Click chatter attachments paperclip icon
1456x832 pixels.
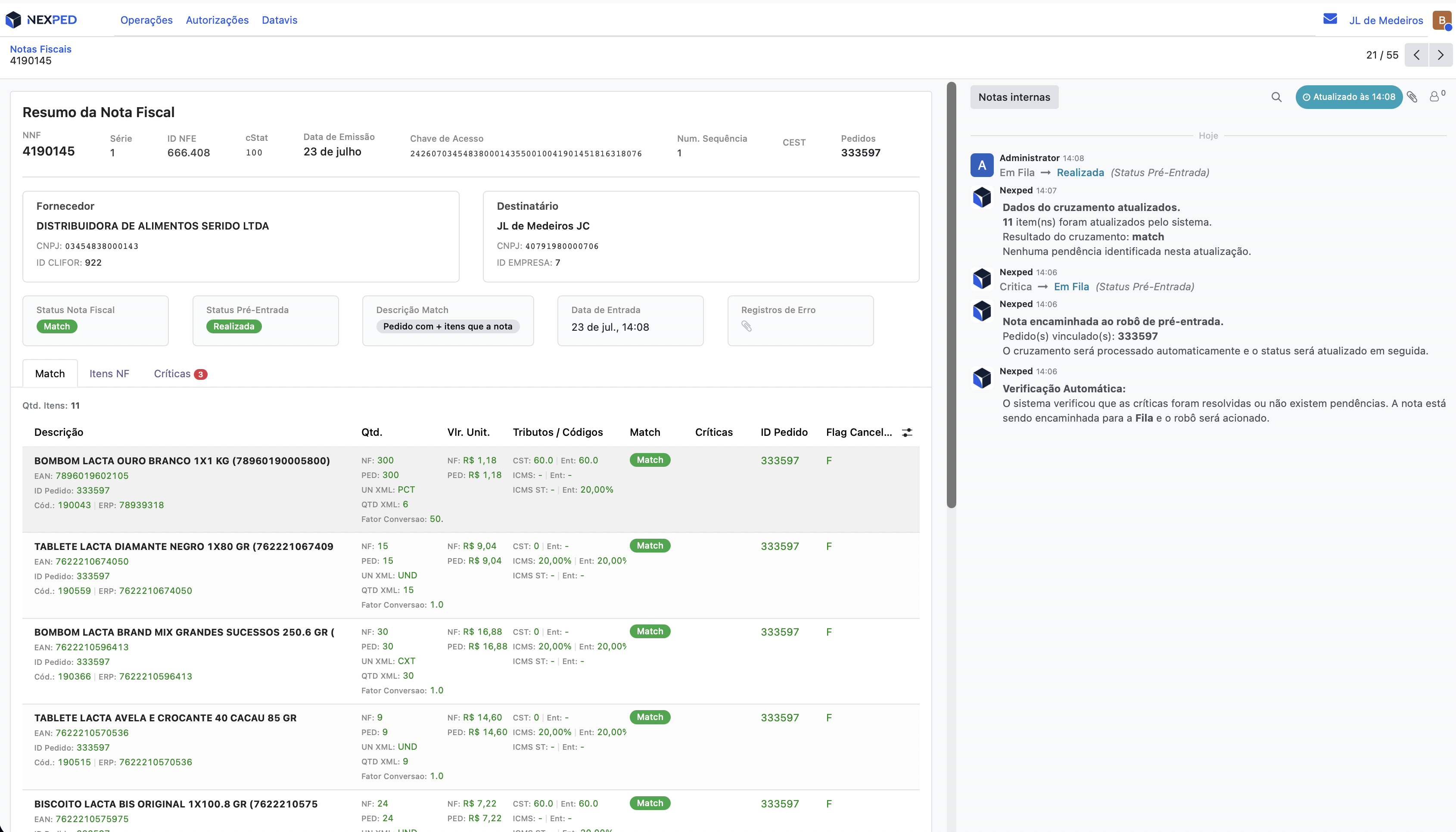[x=1412, y=97]
